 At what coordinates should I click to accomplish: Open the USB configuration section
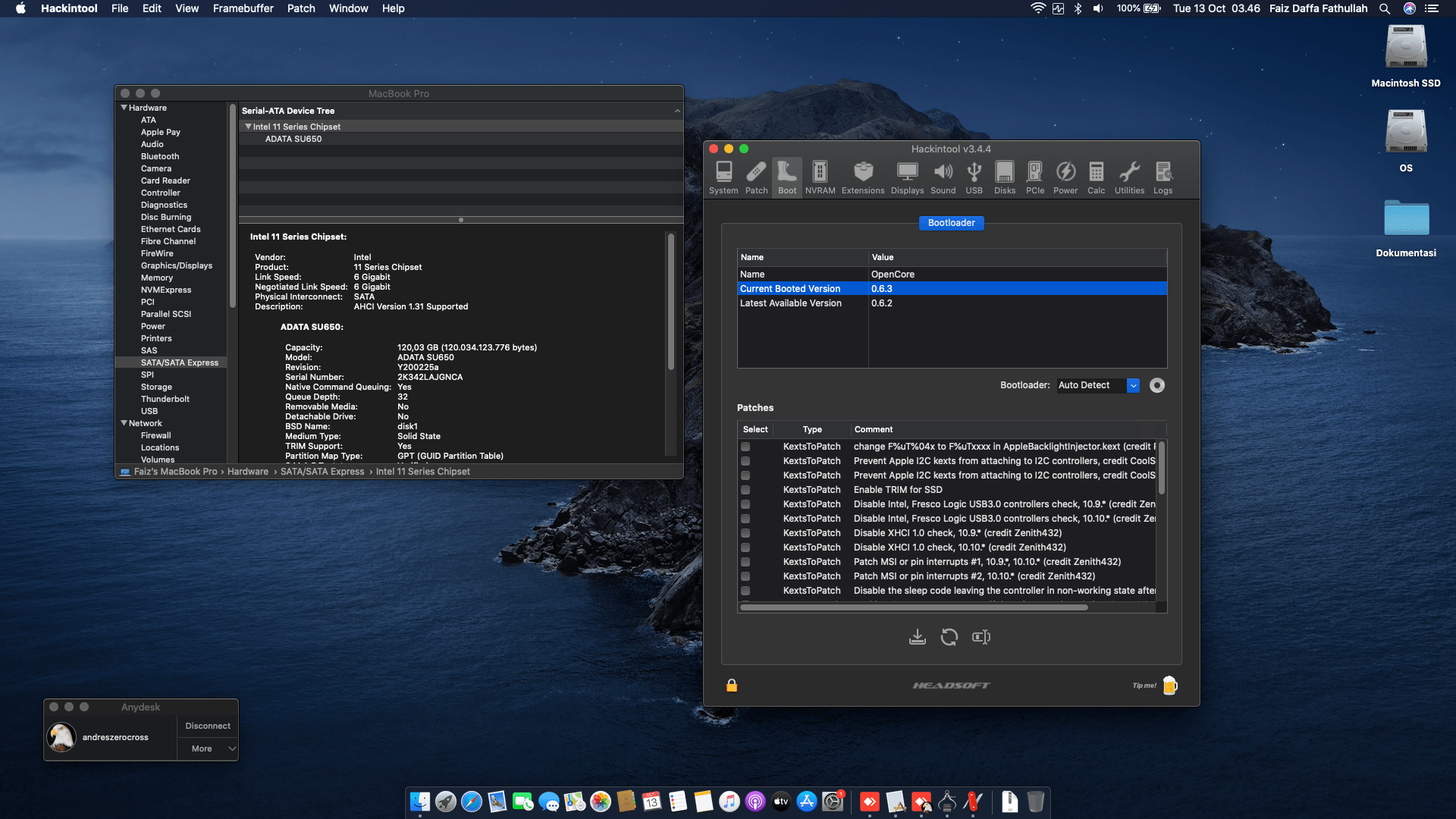[974, 176]
